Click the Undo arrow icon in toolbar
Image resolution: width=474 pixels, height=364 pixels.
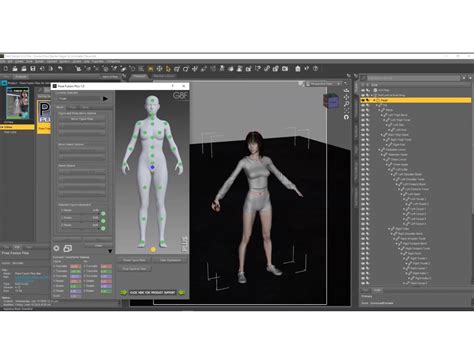60,69
